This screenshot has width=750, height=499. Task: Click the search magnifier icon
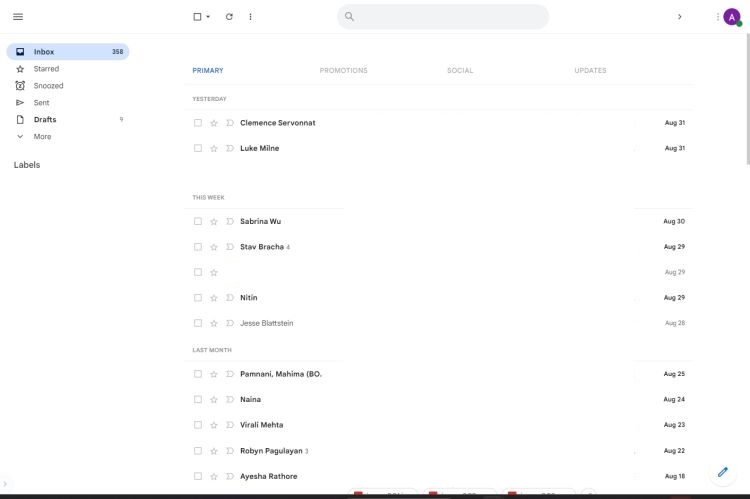(x=350, y=16)
